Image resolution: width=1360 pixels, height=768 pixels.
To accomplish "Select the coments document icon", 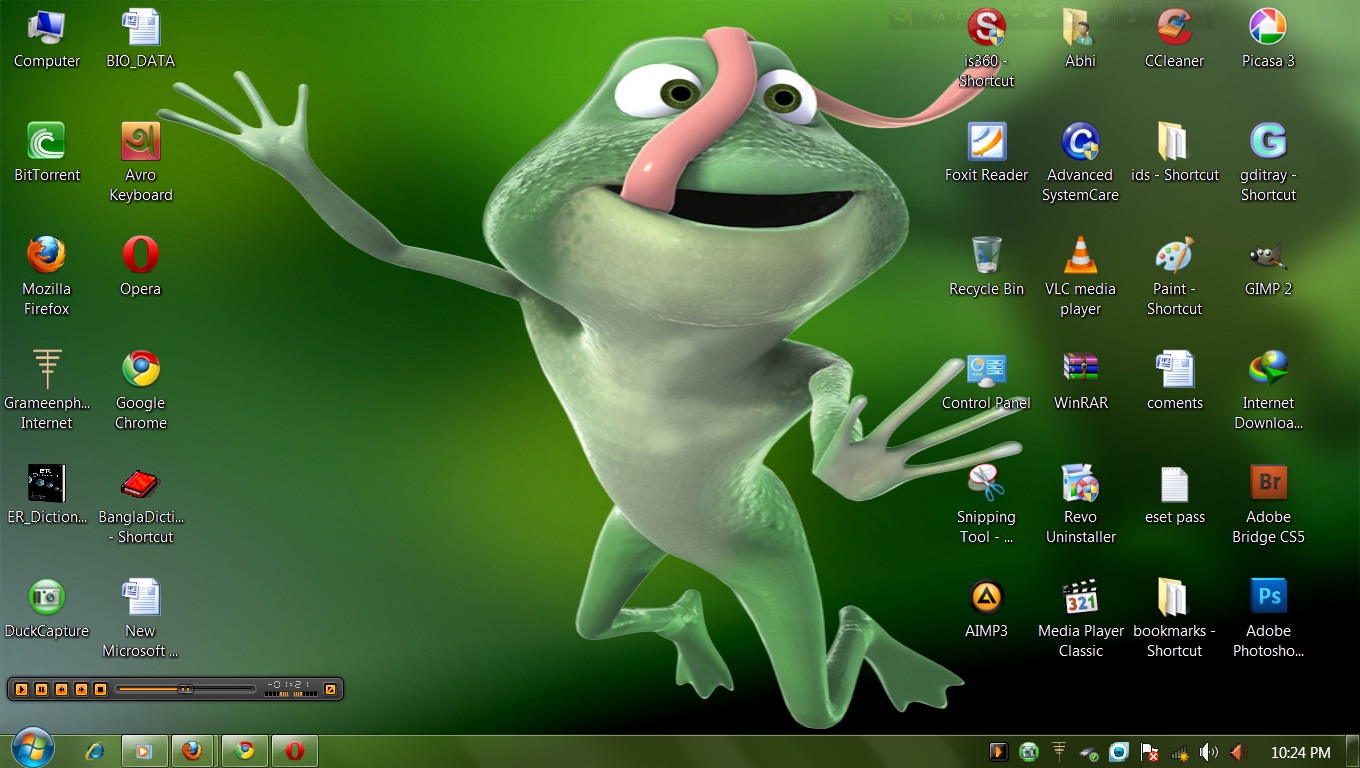I will 1174,381.
